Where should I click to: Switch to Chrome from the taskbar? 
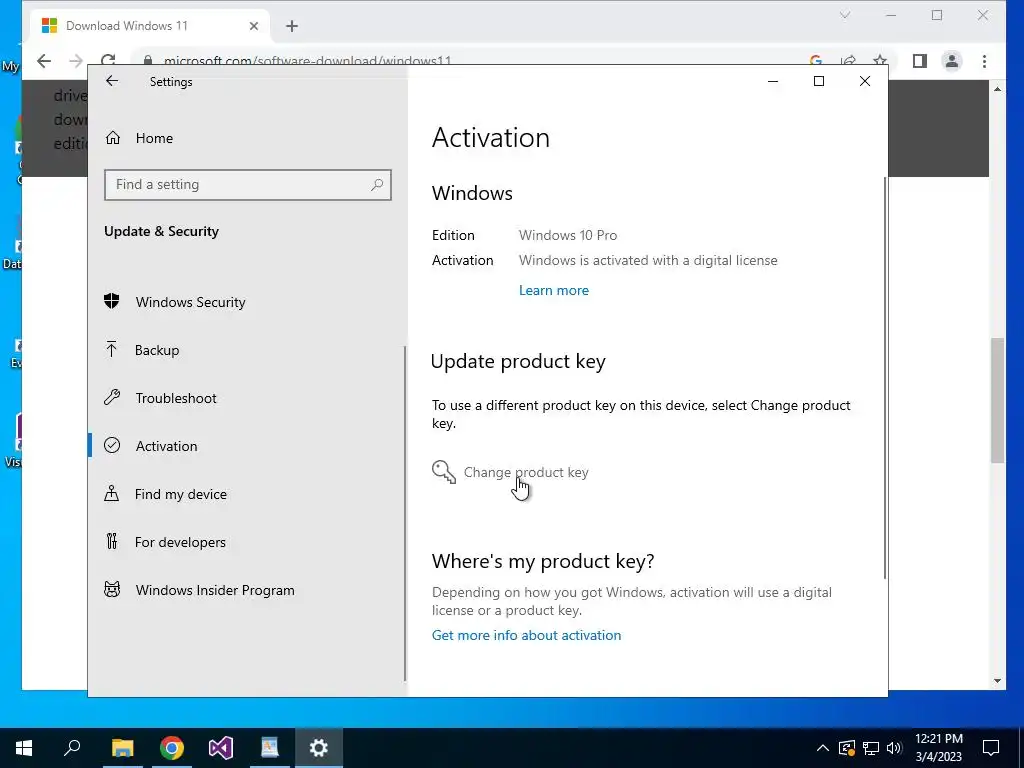coord(172,748)
